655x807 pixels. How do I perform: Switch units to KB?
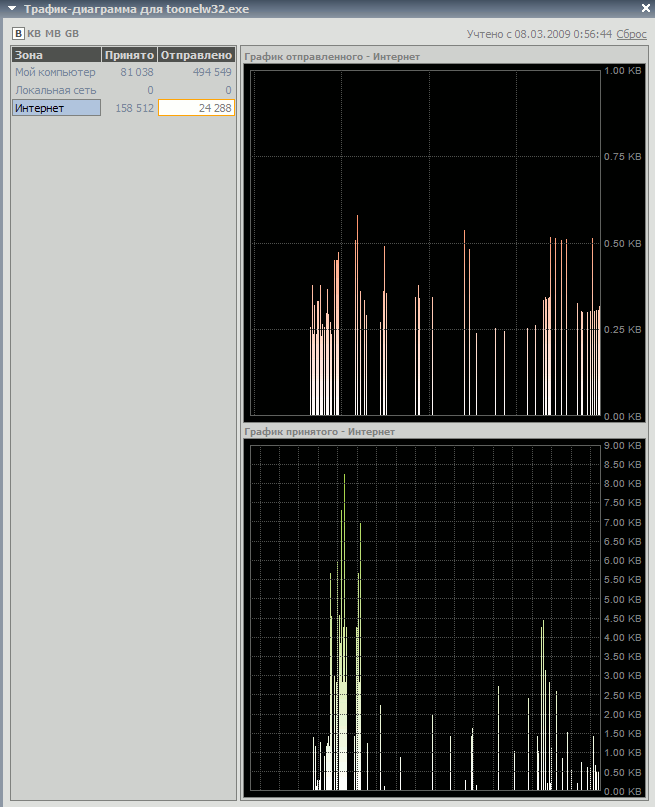(35, 34)
